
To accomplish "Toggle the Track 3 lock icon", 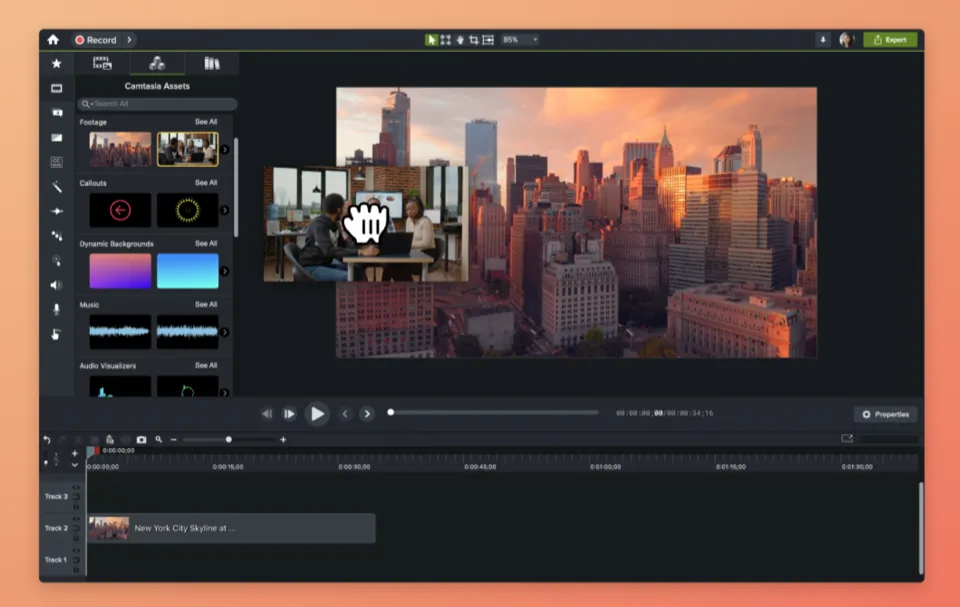I will coord(77,507).
